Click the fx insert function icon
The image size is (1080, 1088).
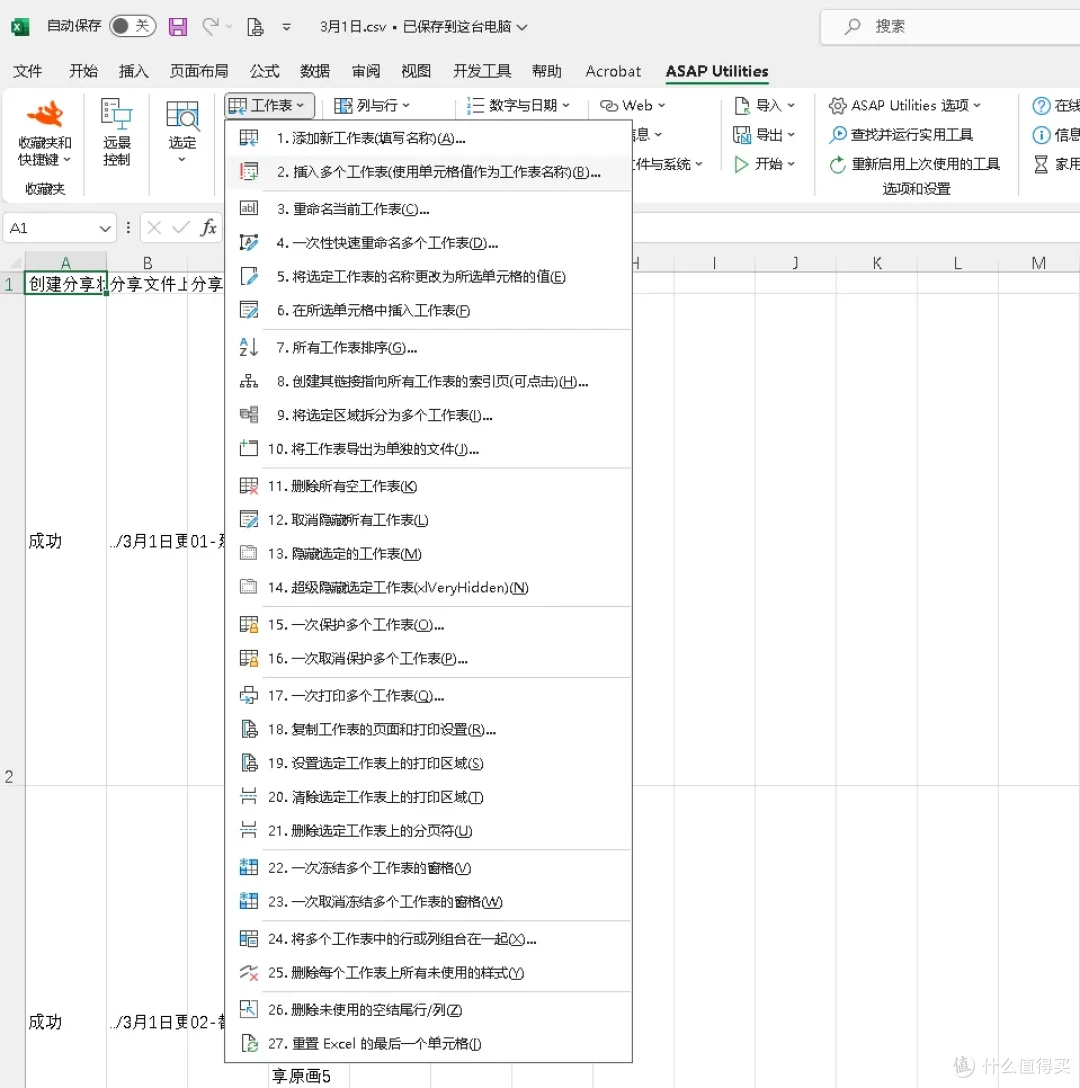coord(208,228)
